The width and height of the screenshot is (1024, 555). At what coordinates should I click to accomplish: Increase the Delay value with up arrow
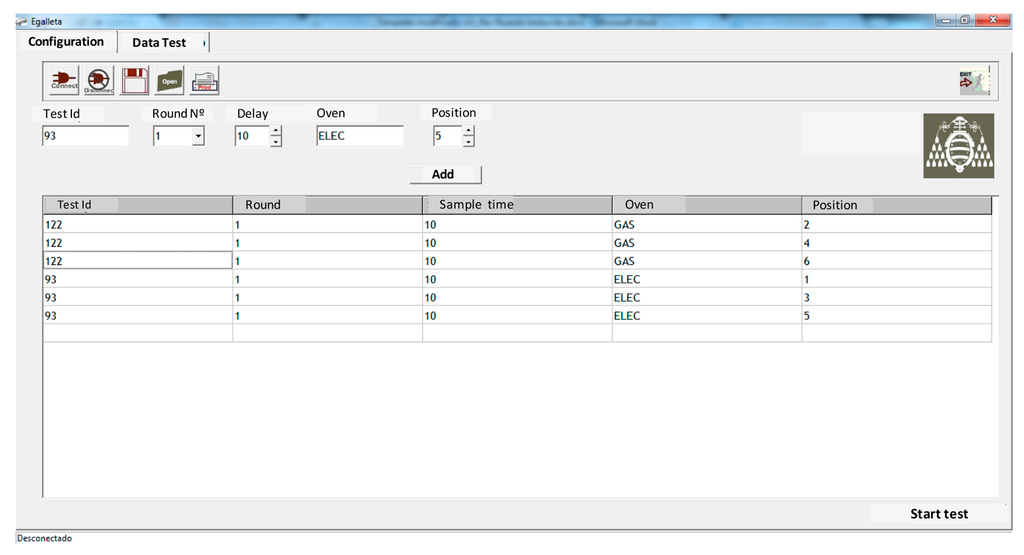click(276, 131)
